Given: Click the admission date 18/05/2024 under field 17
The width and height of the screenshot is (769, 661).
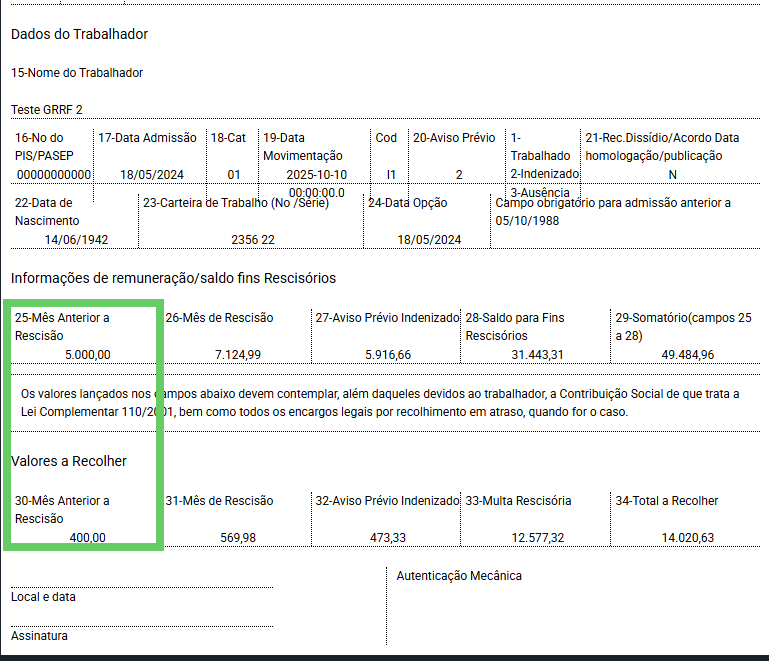Looking at the screenshot, I should (x=152, y=175).
